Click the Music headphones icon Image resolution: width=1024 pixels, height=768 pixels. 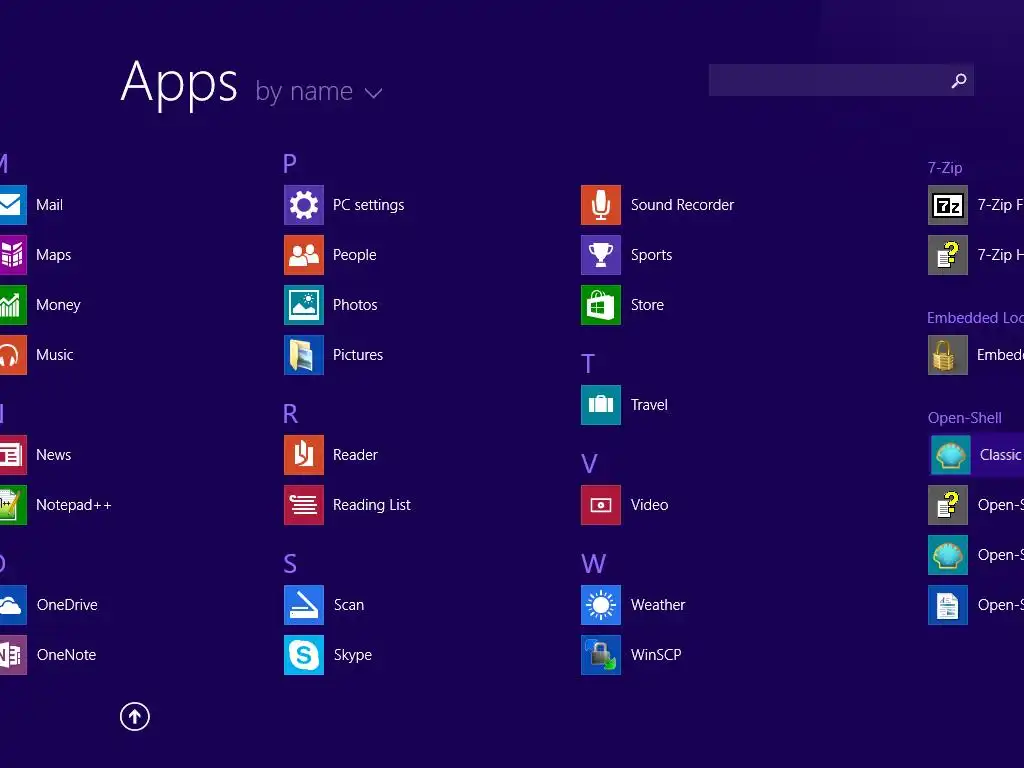click(x=13, y=355)
